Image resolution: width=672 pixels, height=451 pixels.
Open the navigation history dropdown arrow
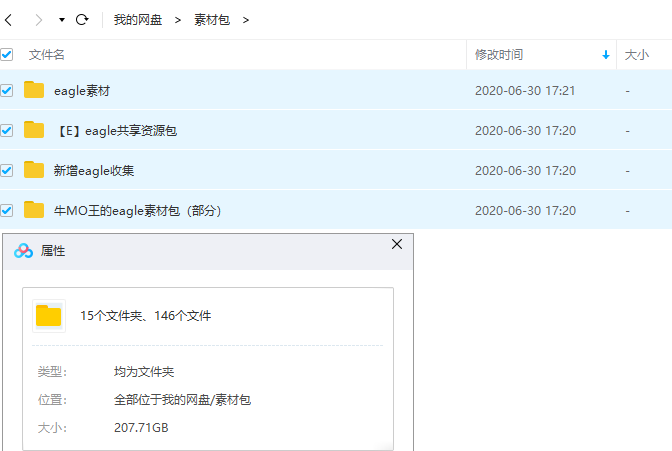[x=62, y=20]
